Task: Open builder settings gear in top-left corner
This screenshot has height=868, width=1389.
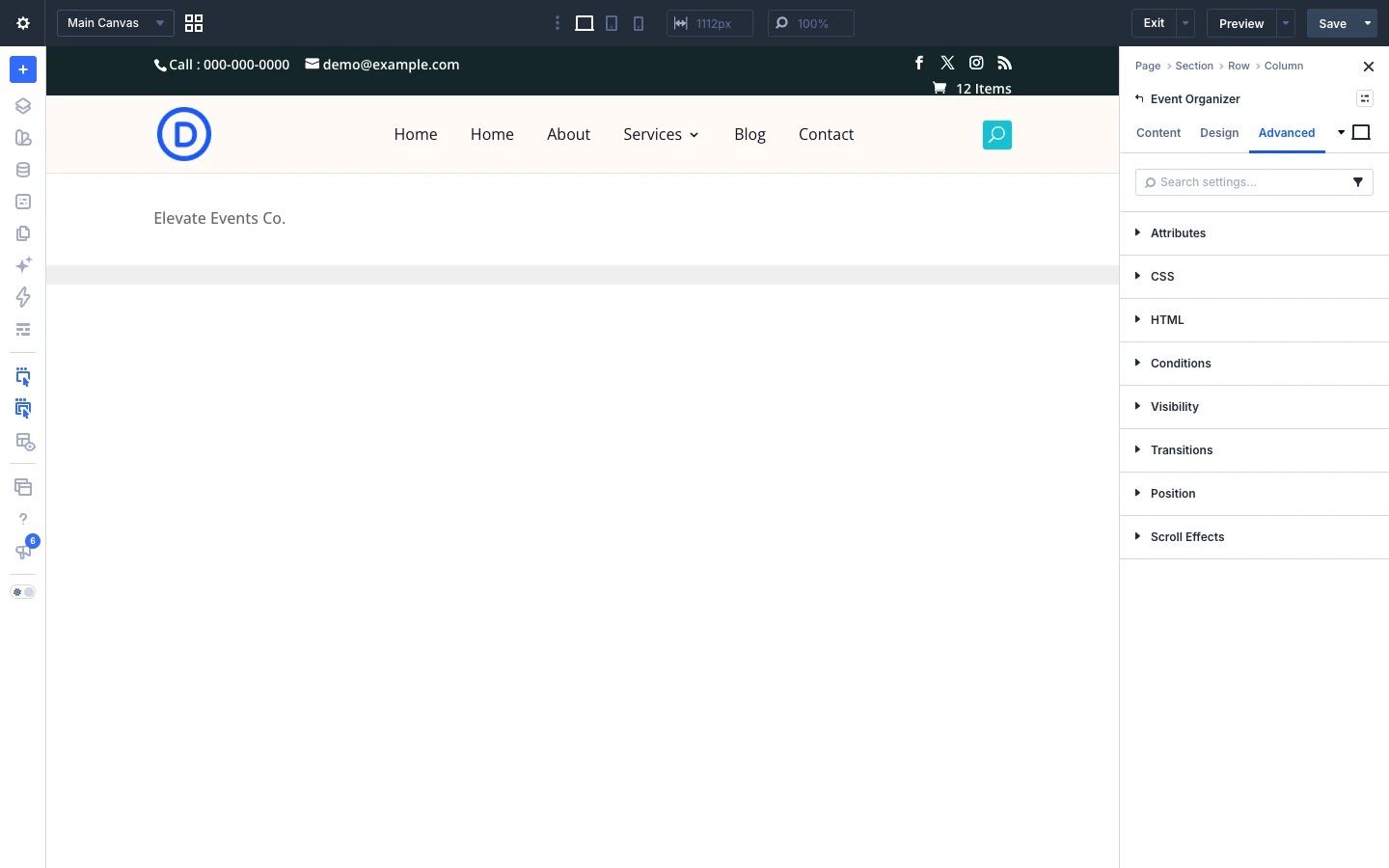Action: point(23,23)
